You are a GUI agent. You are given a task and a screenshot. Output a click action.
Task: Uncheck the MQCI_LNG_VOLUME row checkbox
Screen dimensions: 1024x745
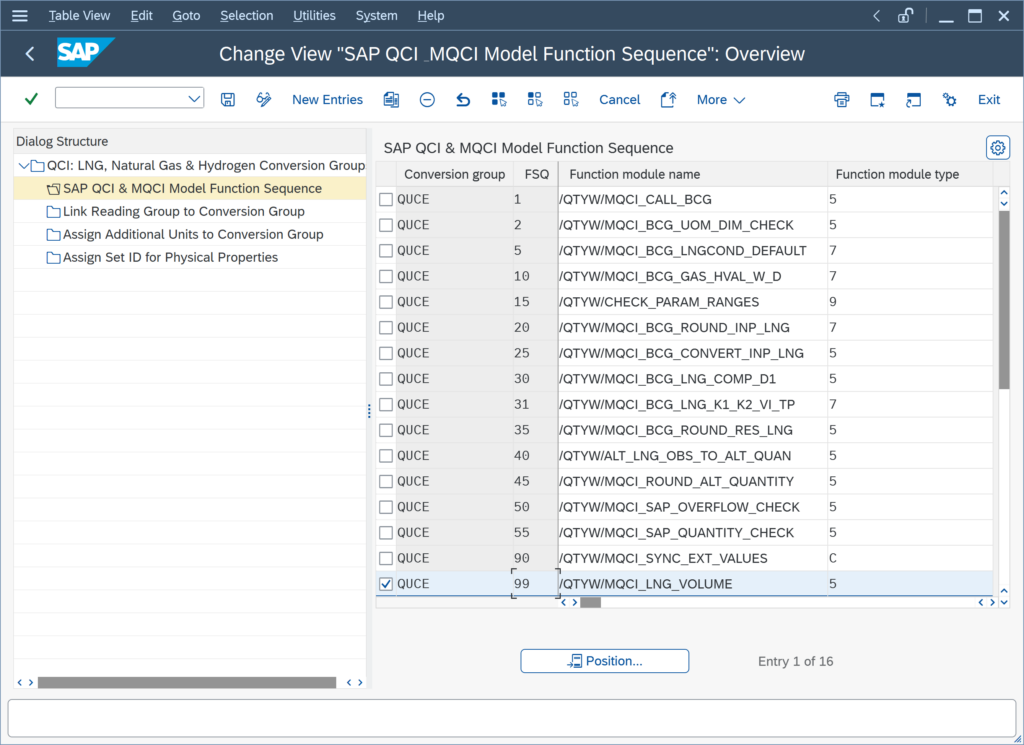click(x=386, y=584)
